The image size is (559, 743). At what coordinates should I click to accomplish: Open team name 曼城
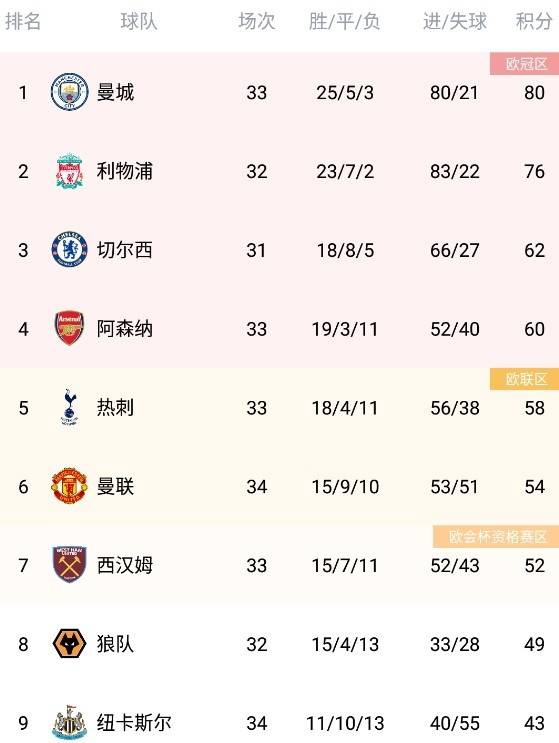tap(115, 92)
